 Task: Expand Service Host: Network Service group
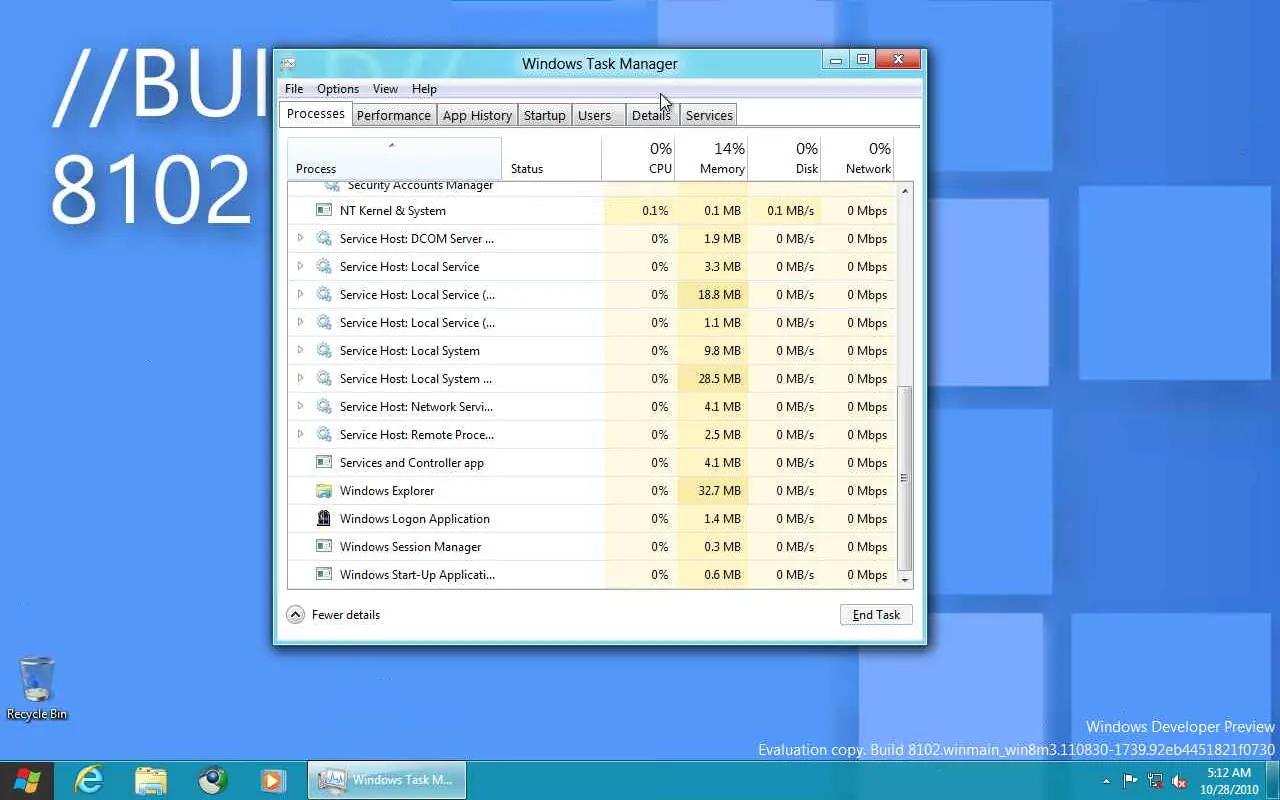[300, 406]
